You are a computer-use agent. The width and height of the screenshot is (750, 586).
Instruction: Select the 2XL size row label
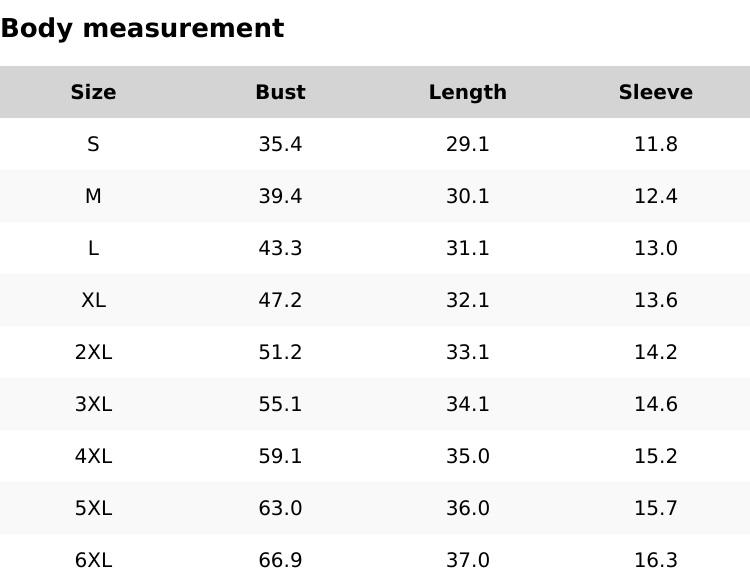pos(93,352)
